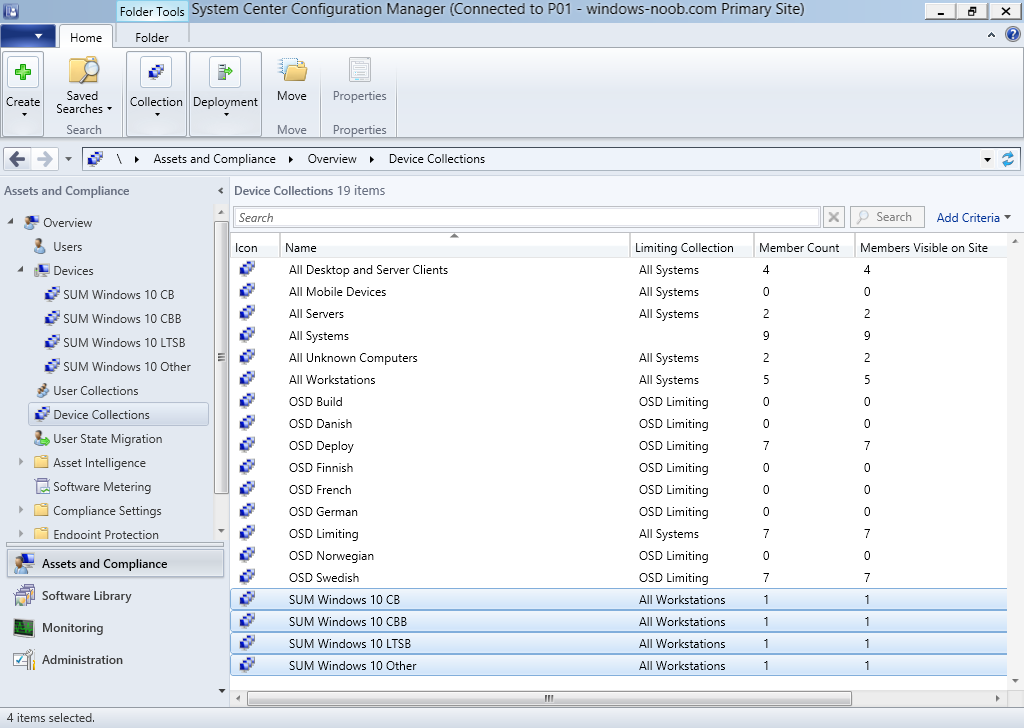This screenshot has height=728, width=1024.
Task: Switch to Assets and Compliance workspace
Action: pyautogui.click(x=115, y=563)
